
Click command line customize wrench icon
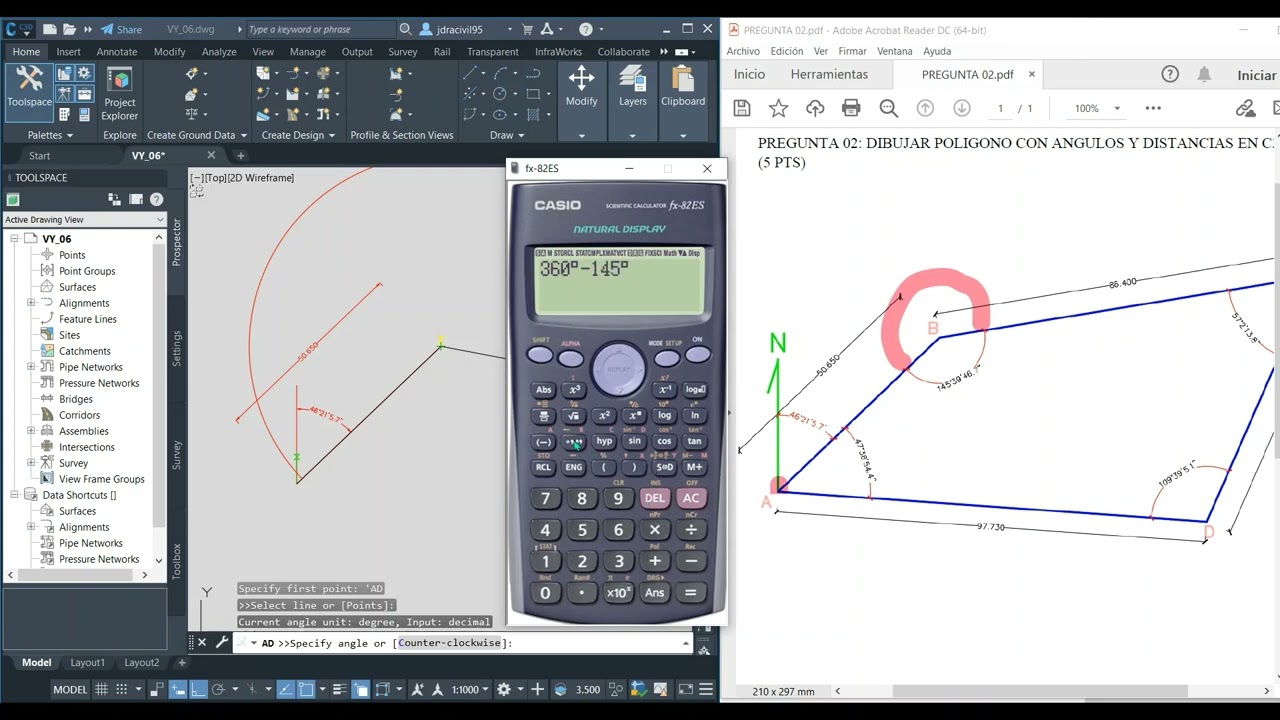222,643
